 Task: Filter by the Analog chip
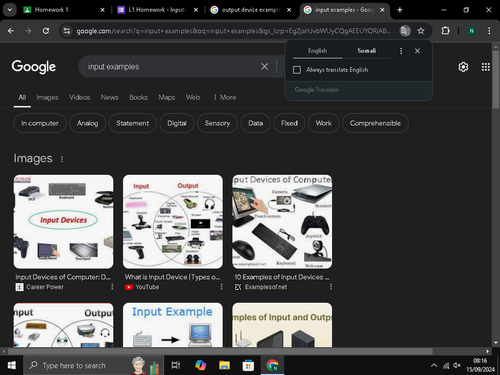pyautogui.click(x=88, y=123)
